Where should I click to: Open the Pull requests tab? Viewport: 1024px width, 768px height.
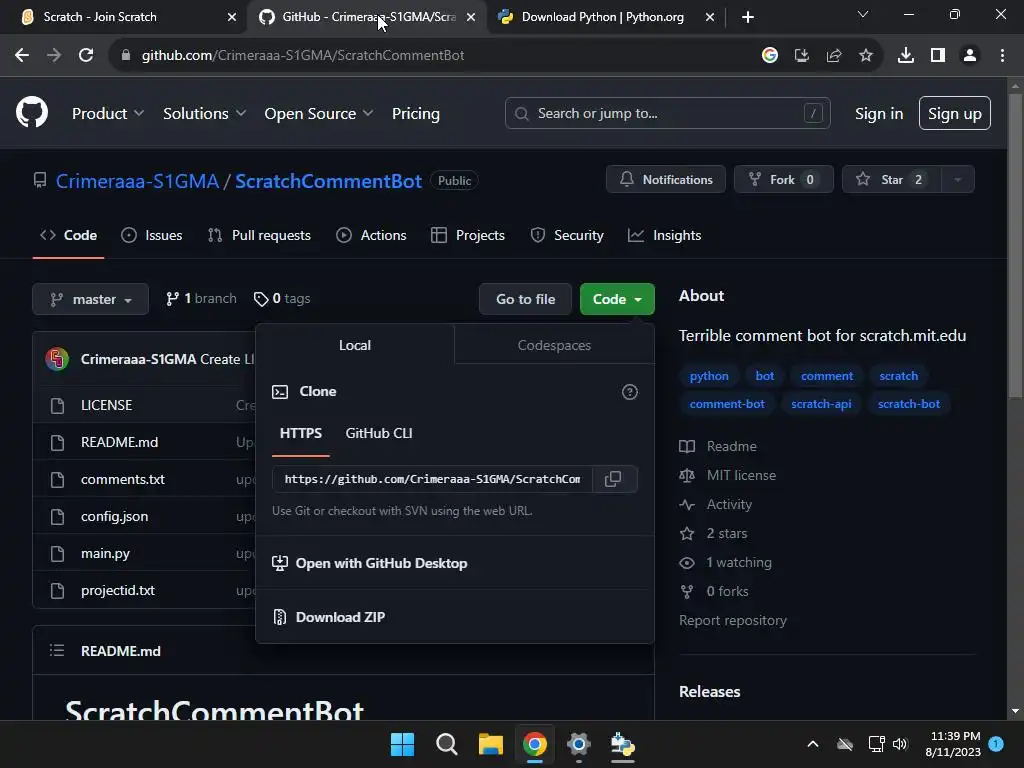[x=259, y=235]
